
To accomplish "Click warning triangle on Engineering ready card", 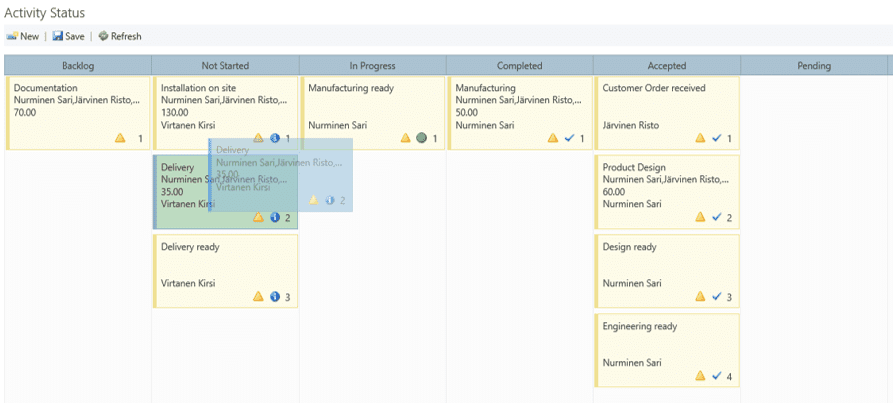I will point(700,376).
